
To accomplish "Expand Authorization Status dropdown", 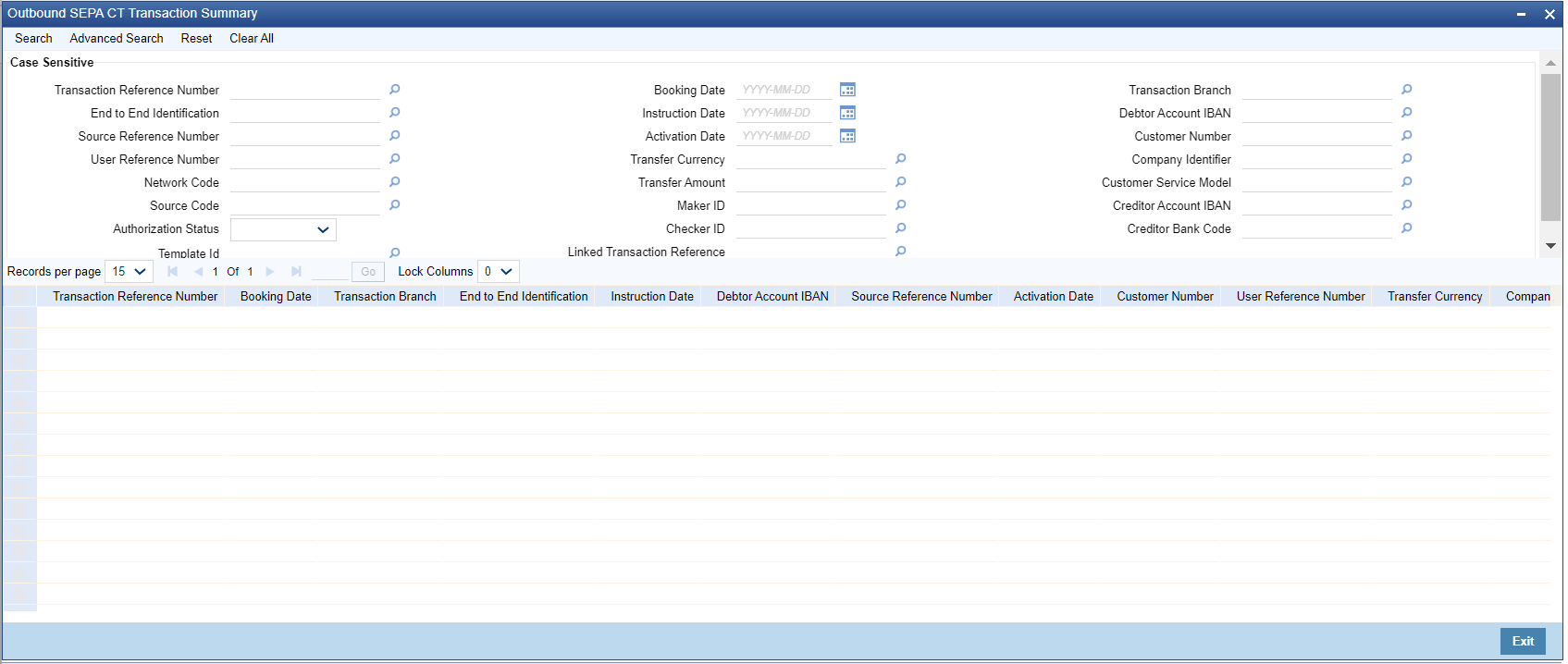I will 283,229.
